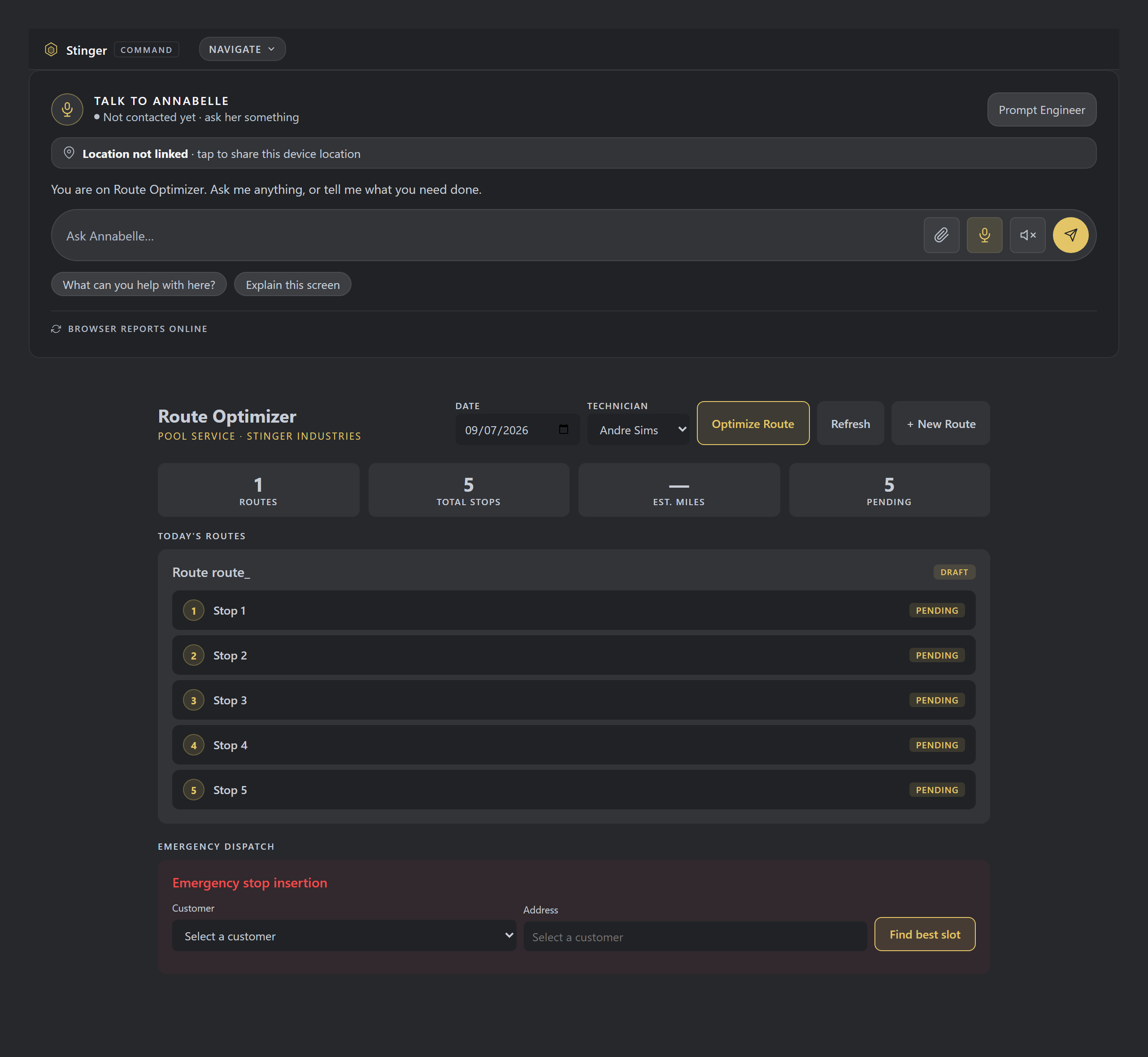
Task: Open the Prompt Engineer button
Action: tap(1042, 110)
